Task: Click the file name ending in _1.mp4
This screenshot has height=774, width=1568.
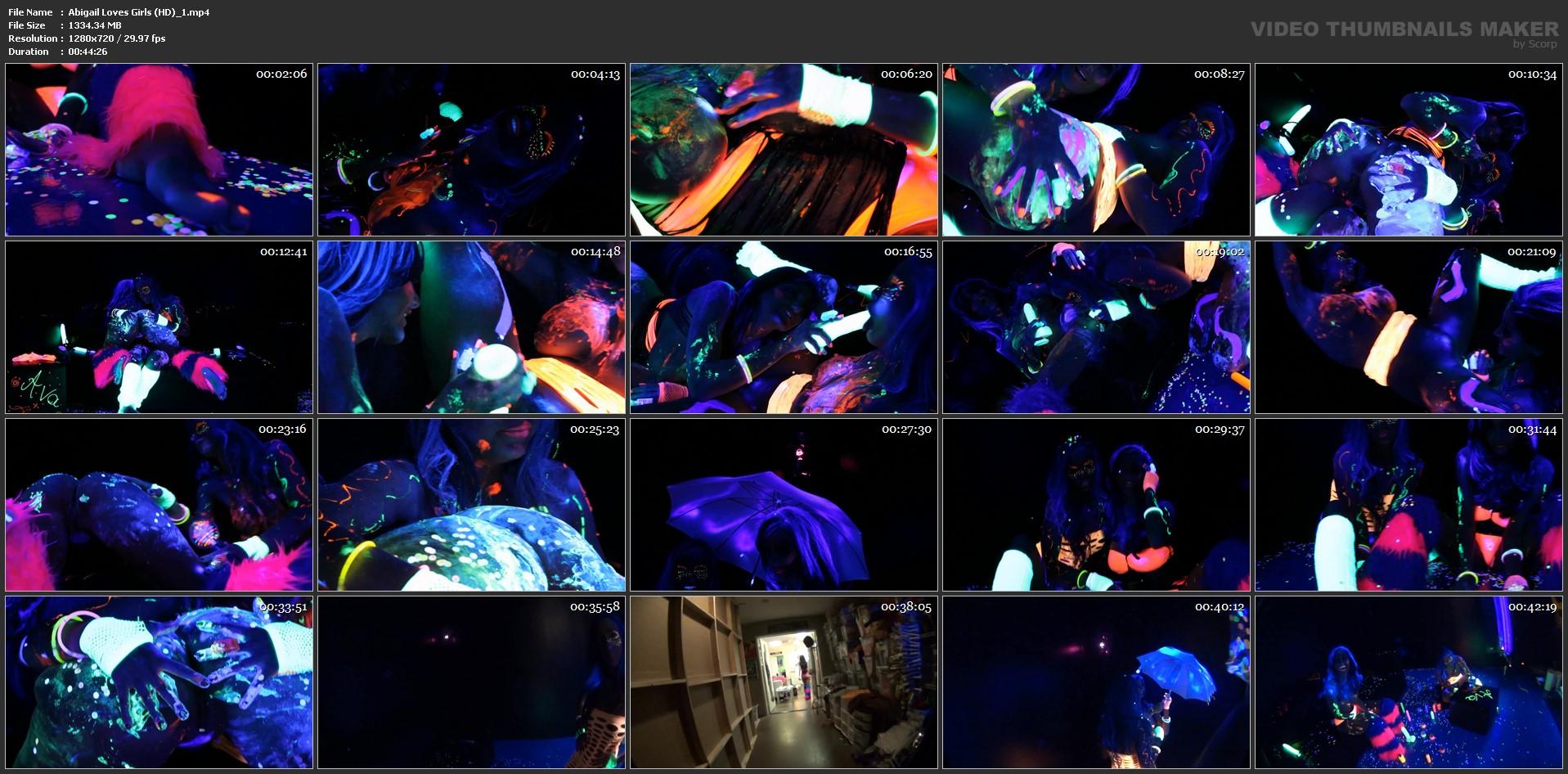Action: click(x=139, y=12)
